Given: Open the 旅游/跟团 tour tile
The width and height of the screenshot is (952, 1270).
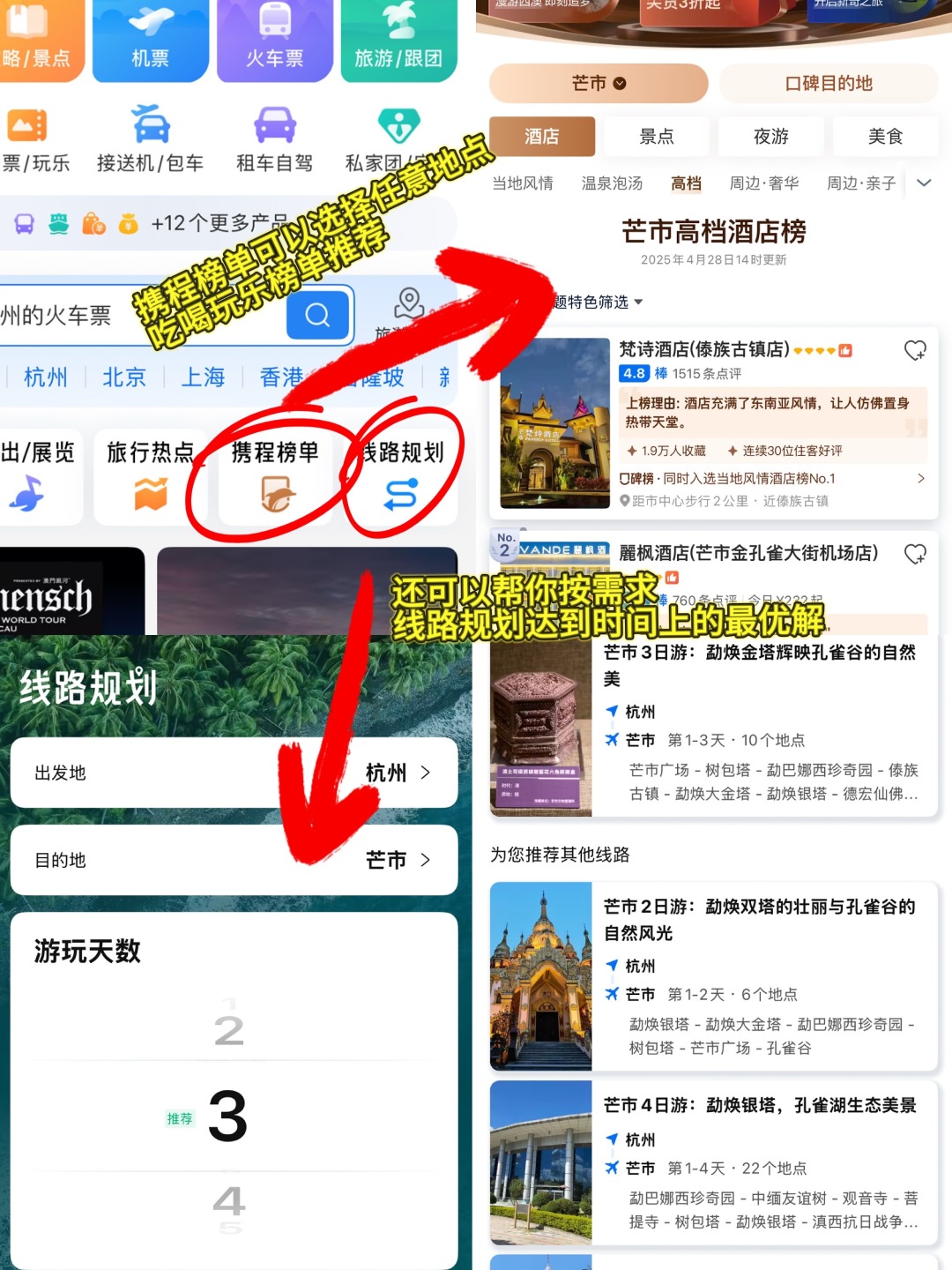Looking at the screenshot, I should (x=398, y=40).
